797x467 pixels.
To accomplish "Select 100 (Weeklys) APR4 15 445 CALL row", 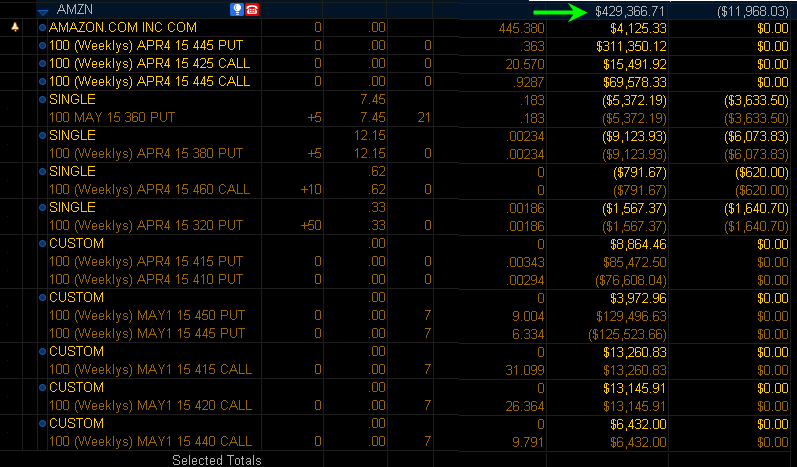I will [x=149, y=81].
